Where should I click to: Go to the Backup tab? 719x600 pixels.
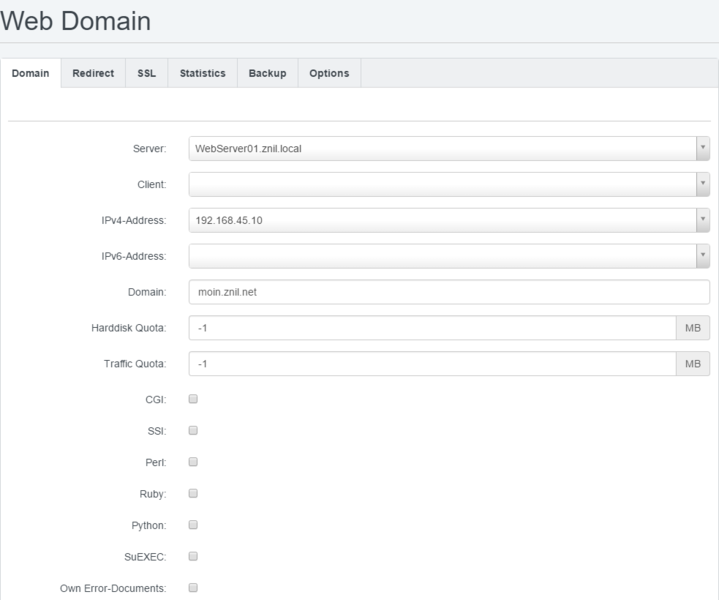click(267, 74)
